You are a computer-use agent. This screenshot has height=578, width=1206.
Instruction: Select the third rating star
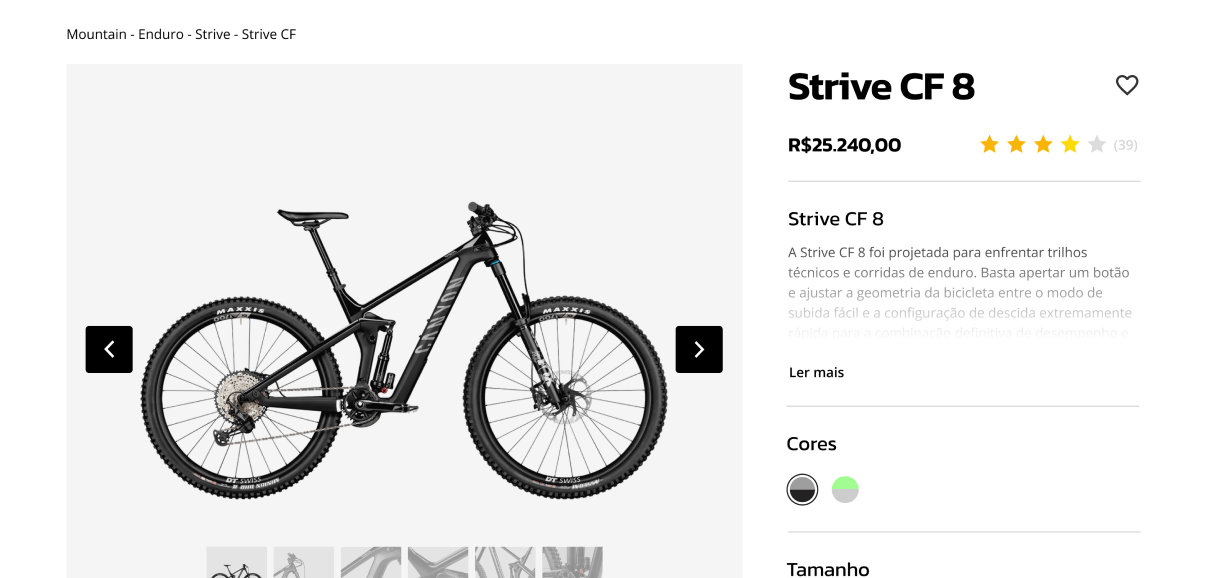(x=1043, y=145)
